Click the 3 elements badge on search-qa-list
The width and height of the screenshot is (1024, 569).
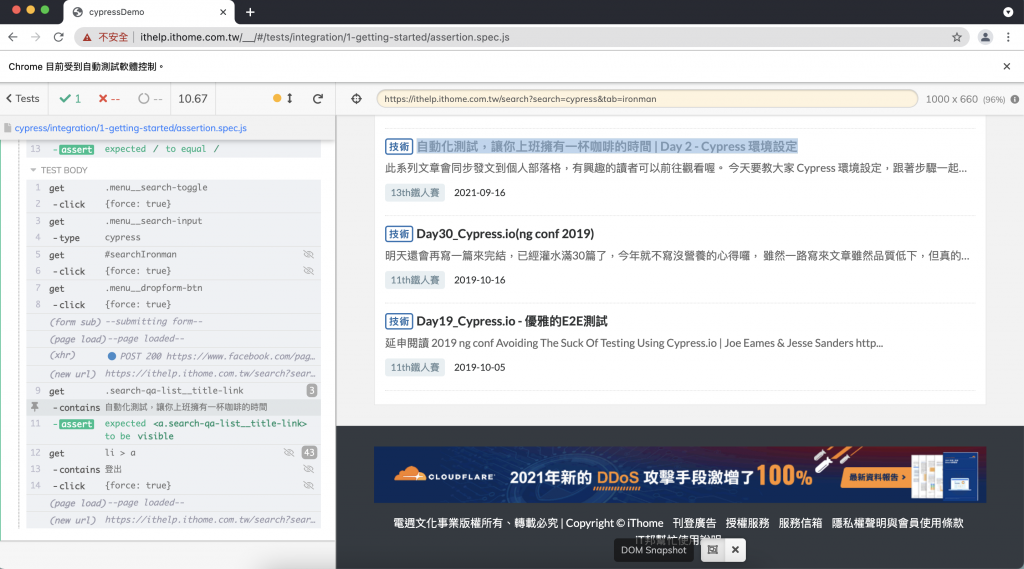click(312, 391)
